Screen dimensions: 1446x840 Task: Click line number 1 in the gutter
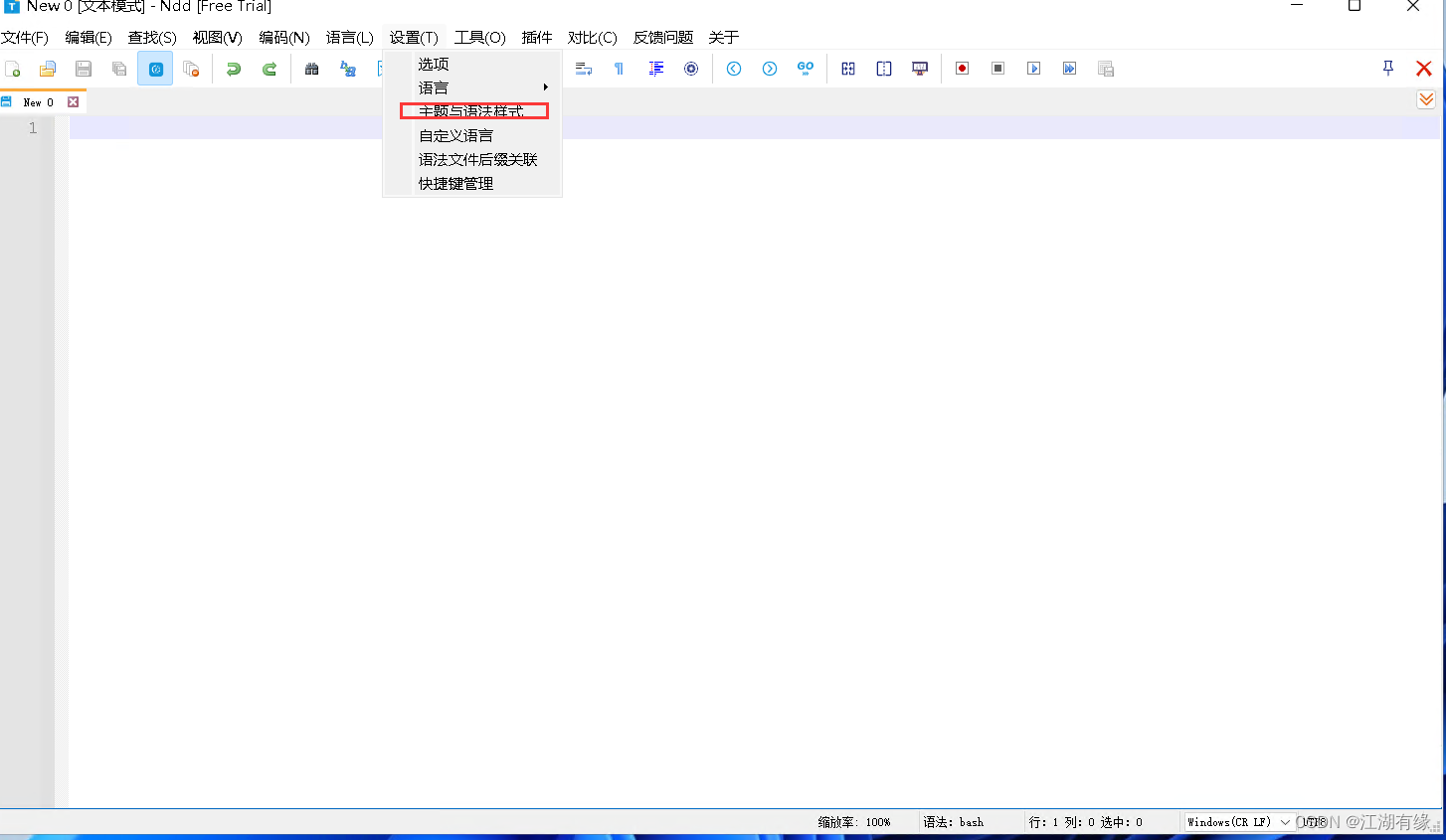click(x=33, y=128)
